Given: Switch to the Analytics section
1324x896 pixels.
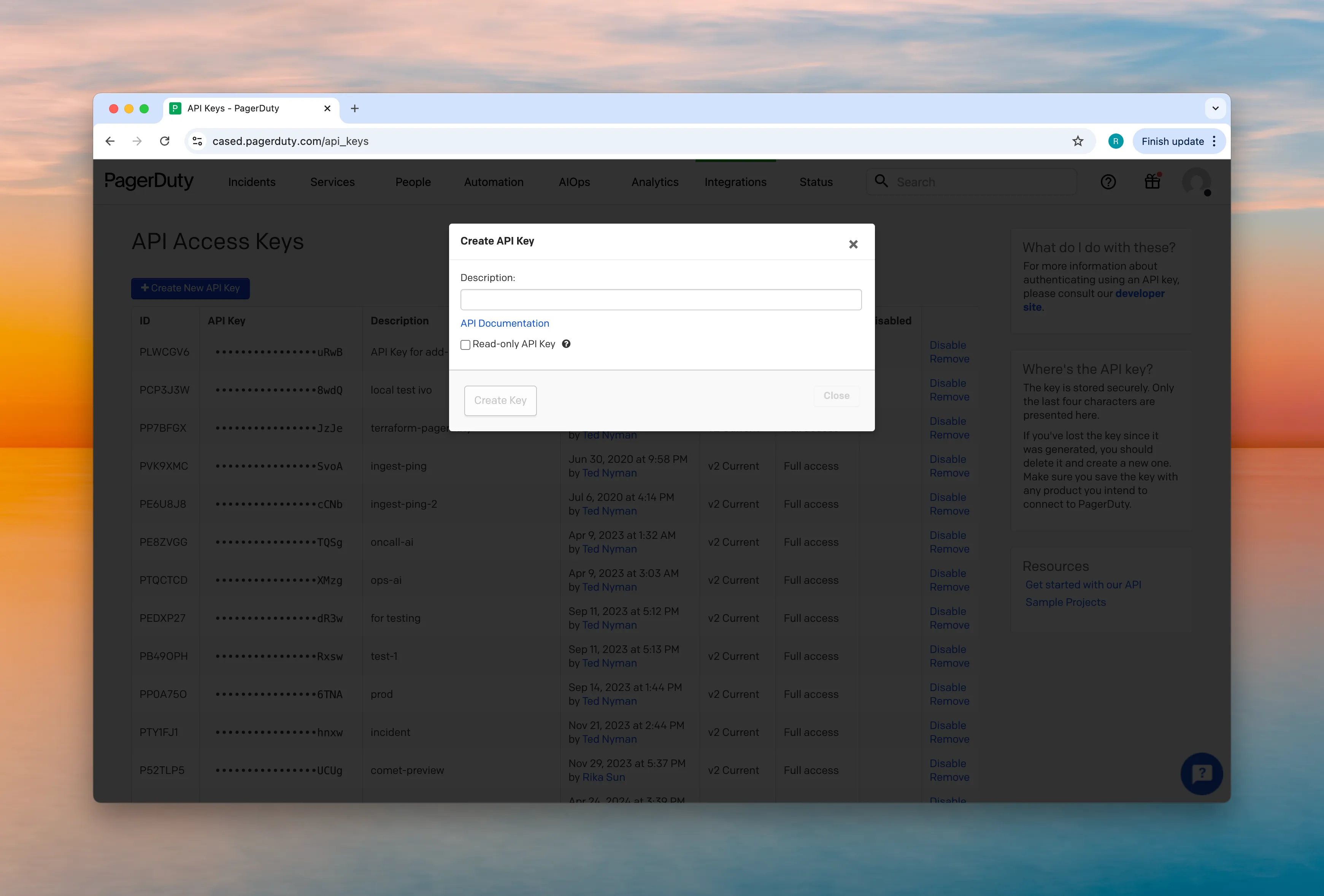Looking at the screenshot, I should (x=654, y=182).
